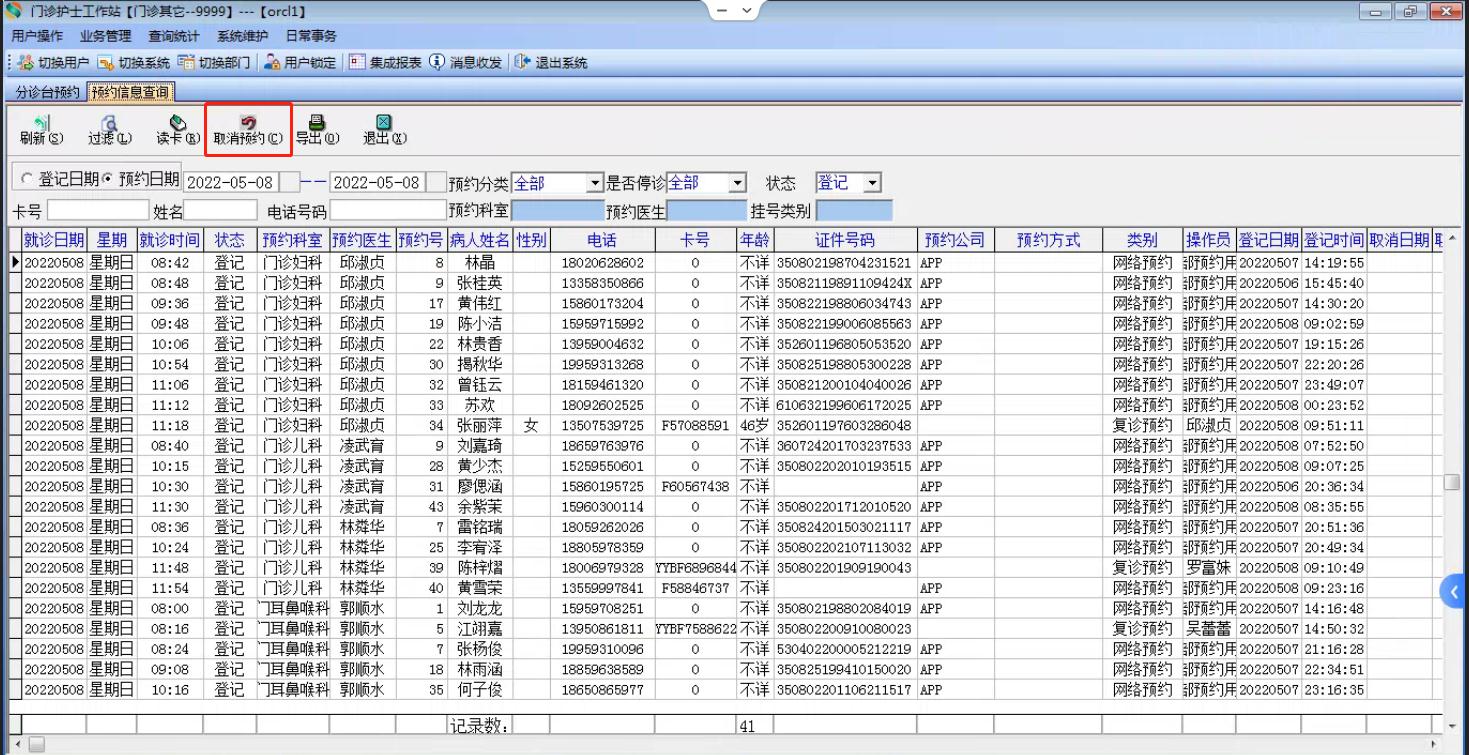Refresh the list with 刷新(S)
The image size is (1469, 755).
41,130
